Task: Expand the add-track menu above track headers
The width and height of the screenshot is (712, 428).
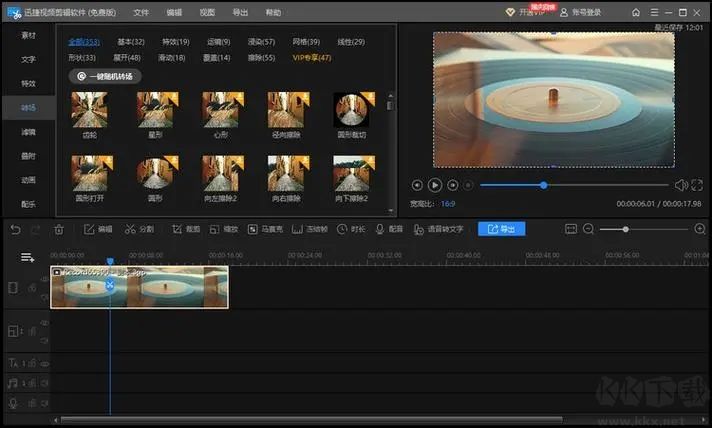Action: pos(27,257)
